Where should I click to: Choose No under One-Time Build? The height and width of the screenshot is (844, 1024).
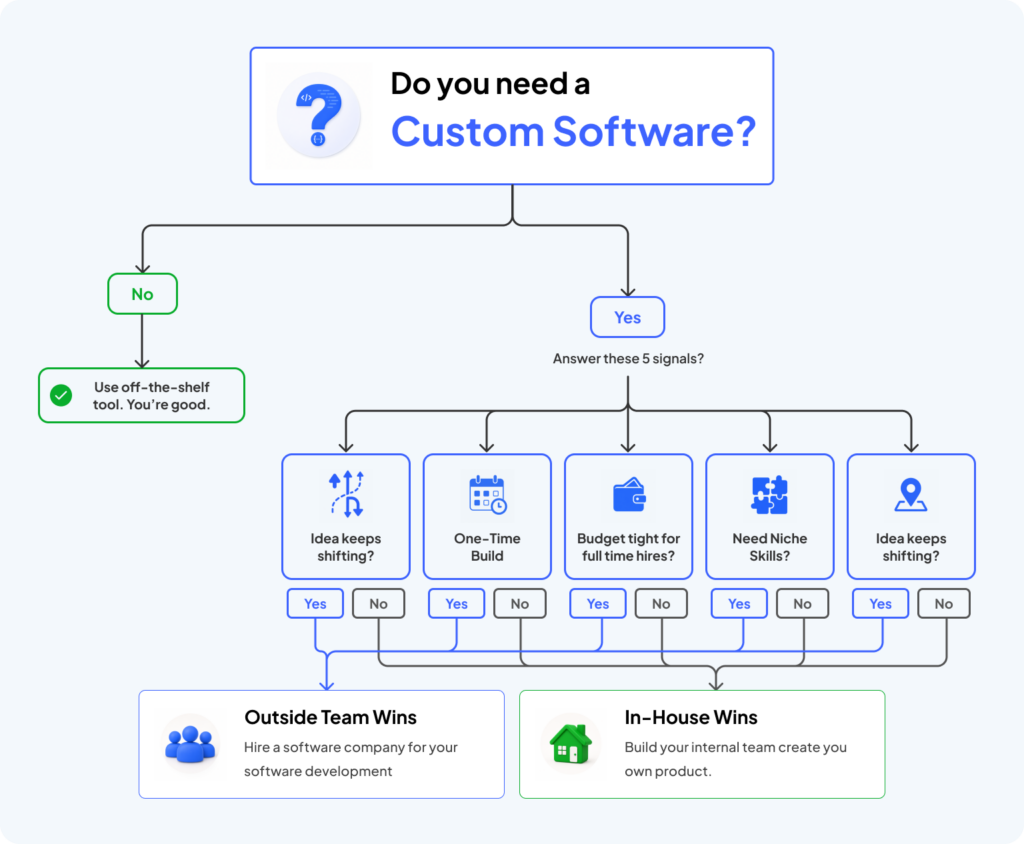pyautogui.click(x=520, y=604)
